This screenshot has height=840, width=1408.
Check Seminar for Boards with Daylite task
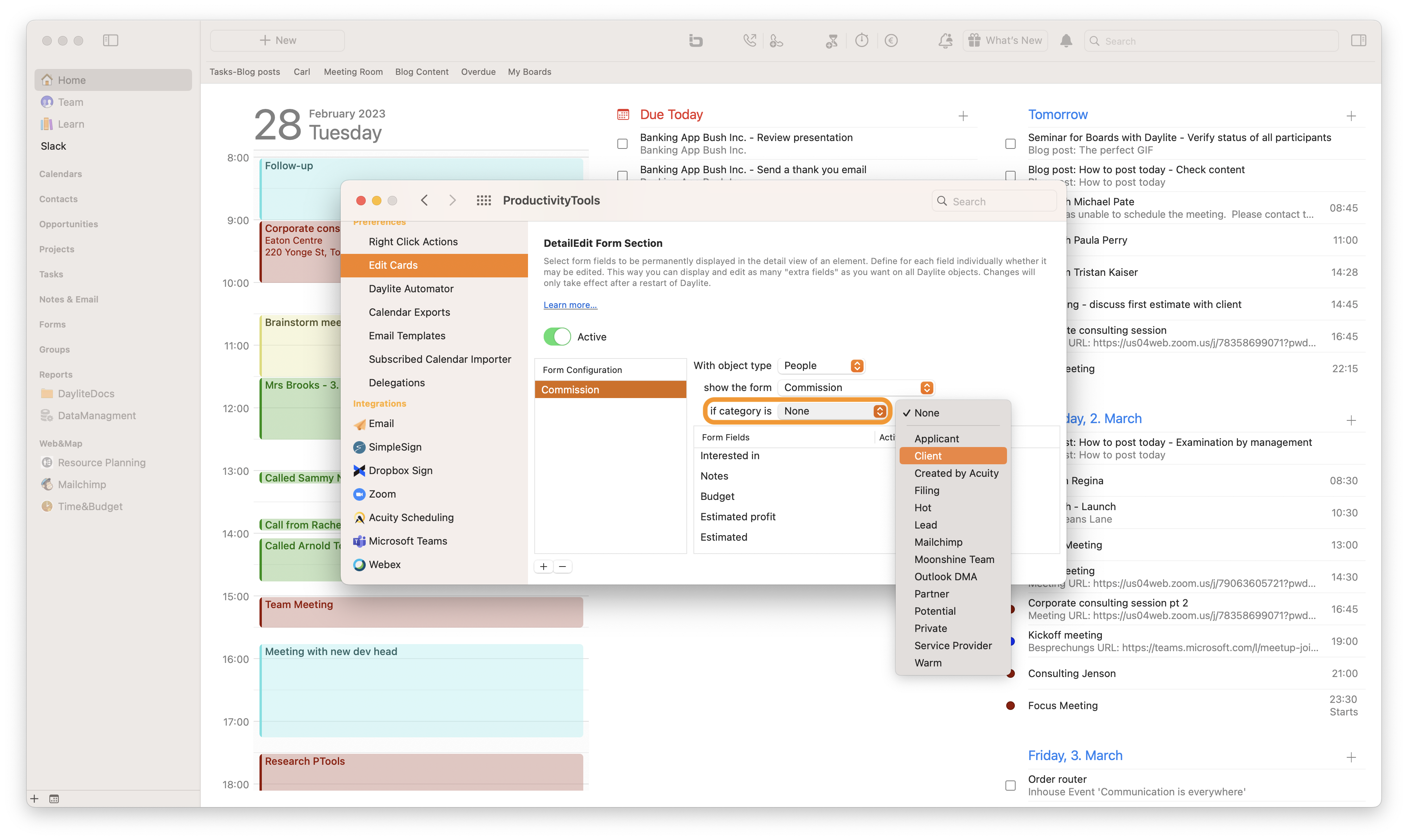click(x=1010, y=144)
